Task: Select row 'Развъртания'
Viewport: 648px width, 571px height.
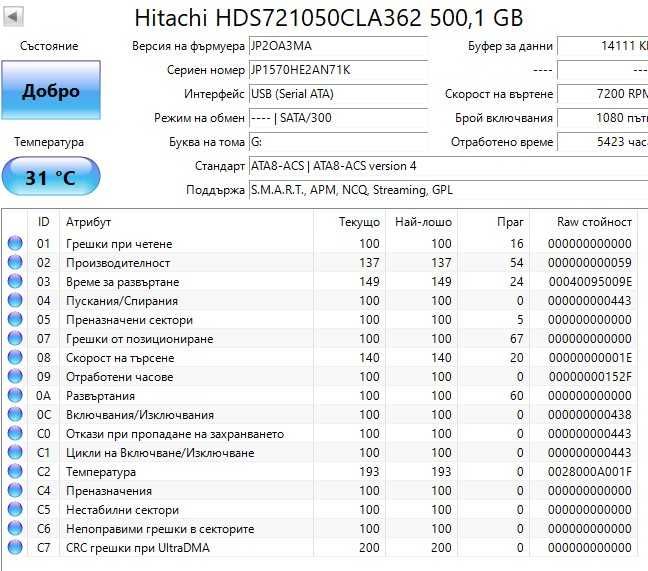Action: coord(321,395)
